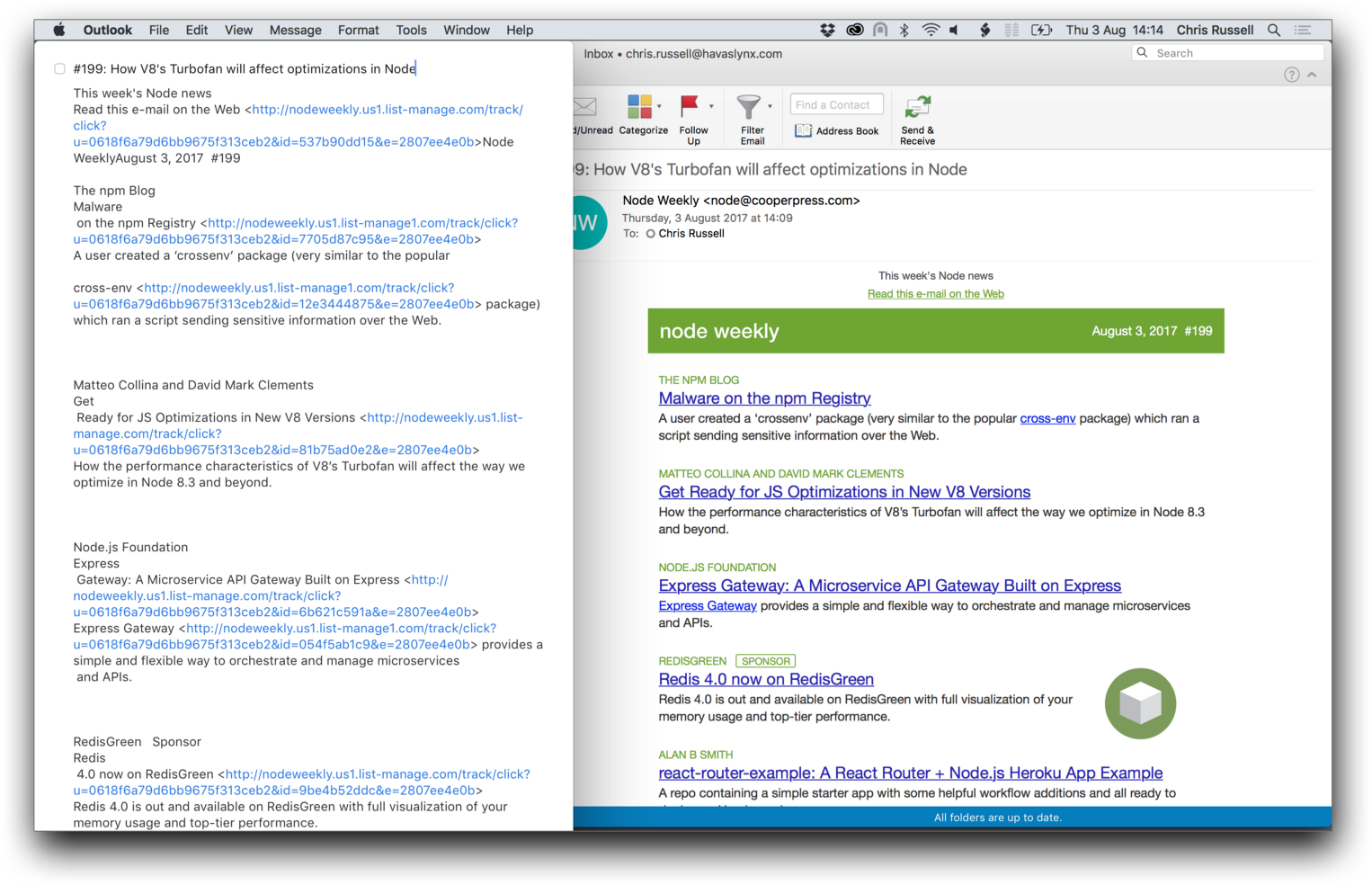Image resolution: width=1372 pixels, height=885 pixels.
Task: Click the grey arch icon in menu bar
Action: 880,30
